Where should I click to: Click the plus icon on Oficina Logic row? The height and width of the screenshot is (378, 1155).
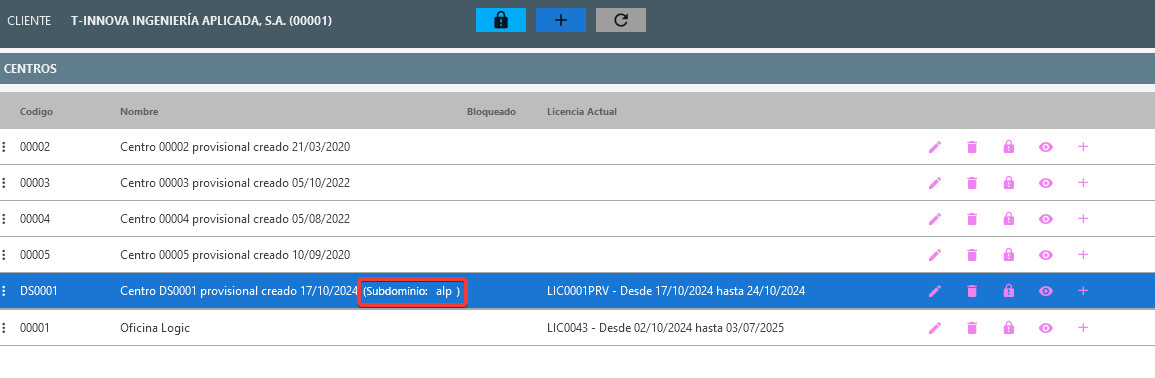point(1083,327)
